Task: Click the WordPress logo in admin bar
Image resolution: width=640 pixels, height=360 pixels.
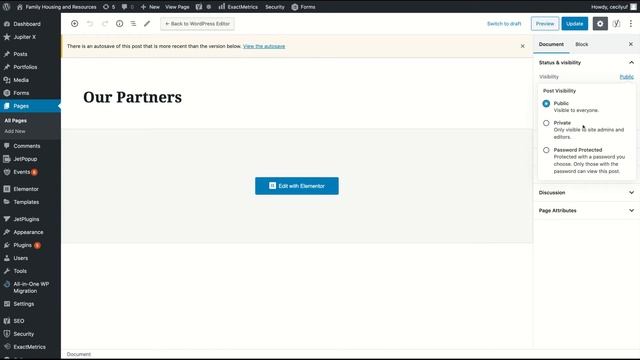Action: [7, 7]
